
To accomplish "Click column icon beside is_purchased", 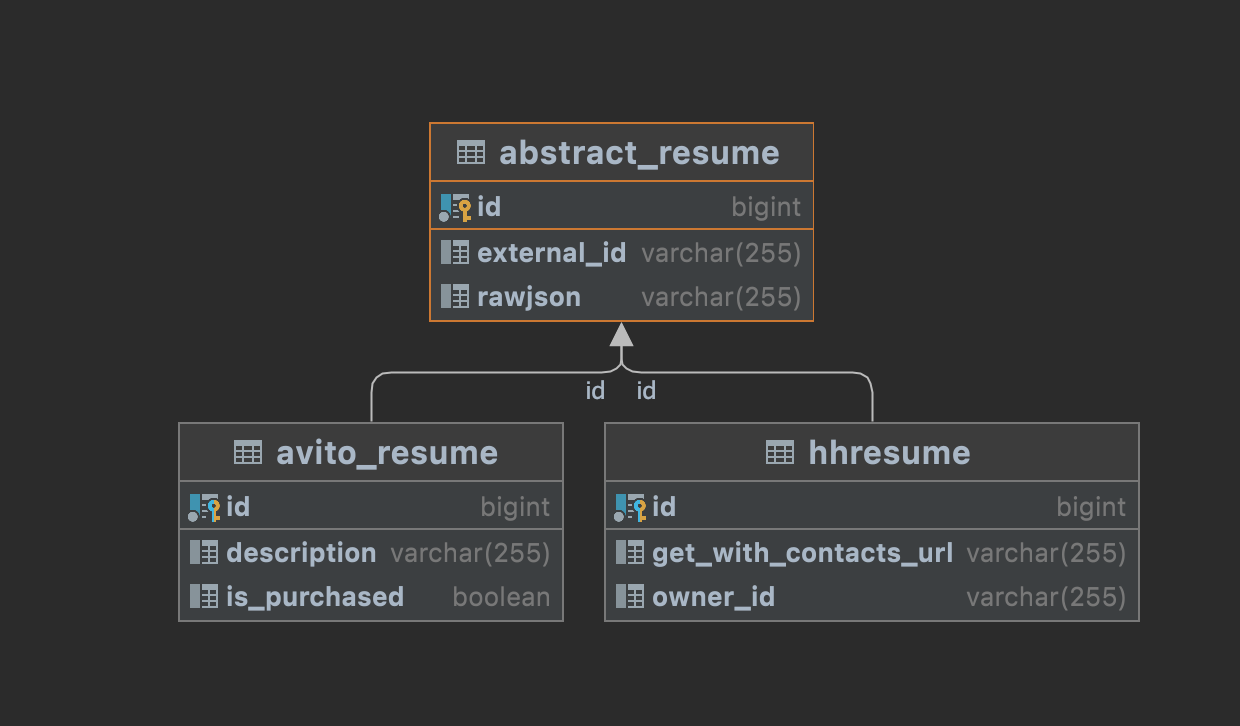I will click(204, 597).
